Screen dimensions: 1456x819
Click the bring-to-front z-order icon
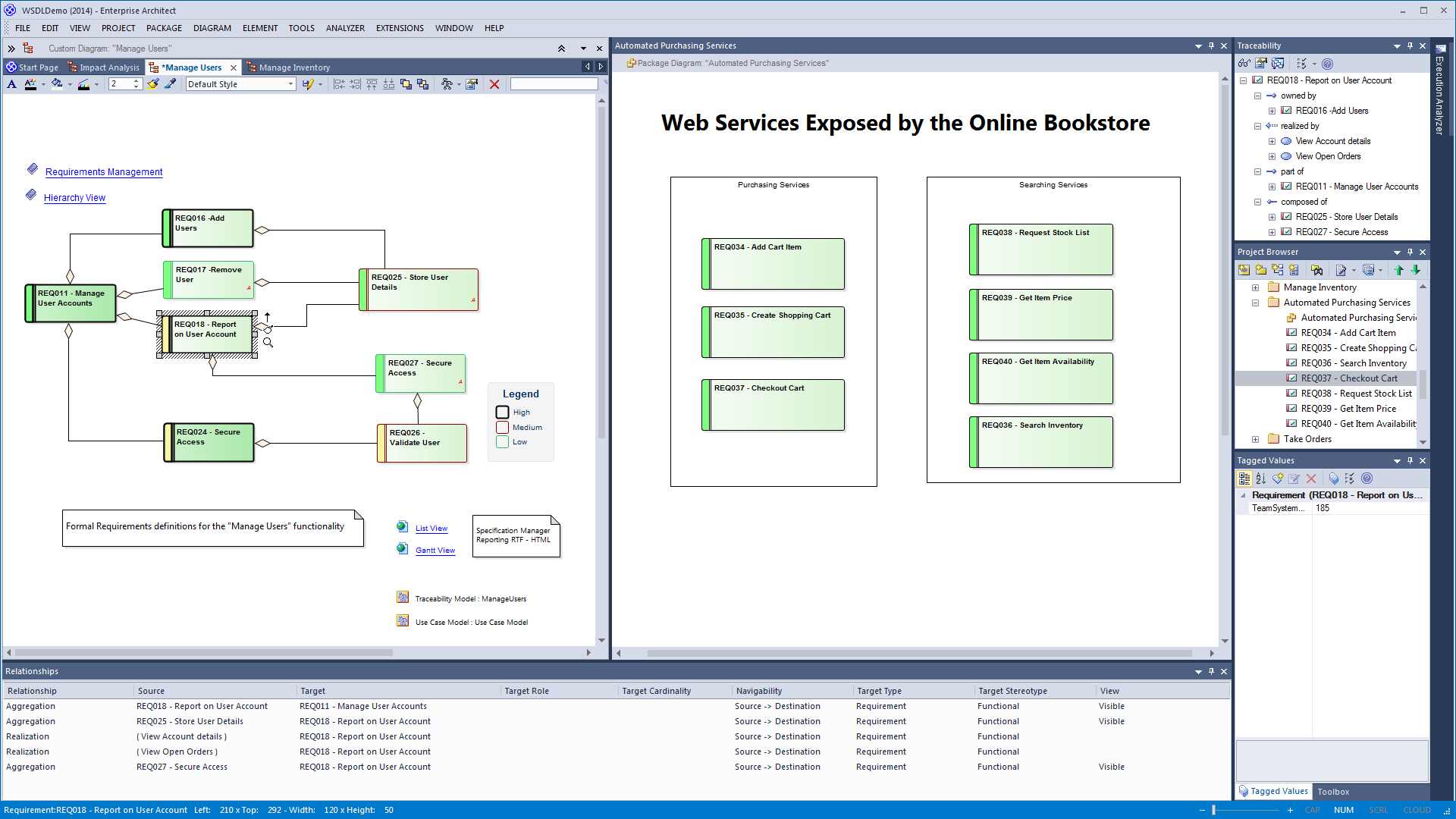(x=406, y=84)
